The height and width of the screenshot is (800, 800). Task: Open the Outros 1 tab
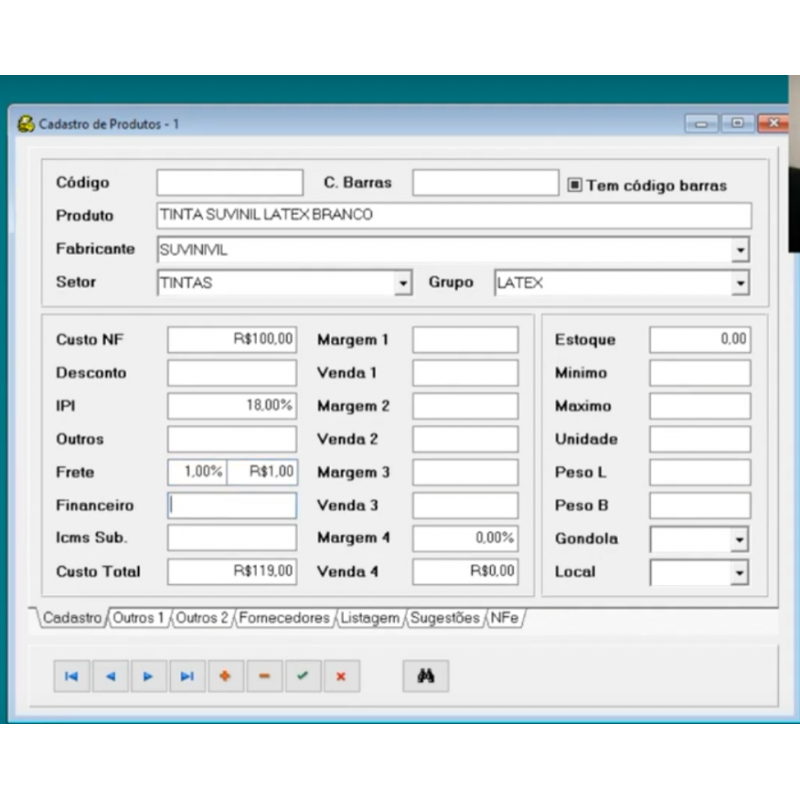138,618
